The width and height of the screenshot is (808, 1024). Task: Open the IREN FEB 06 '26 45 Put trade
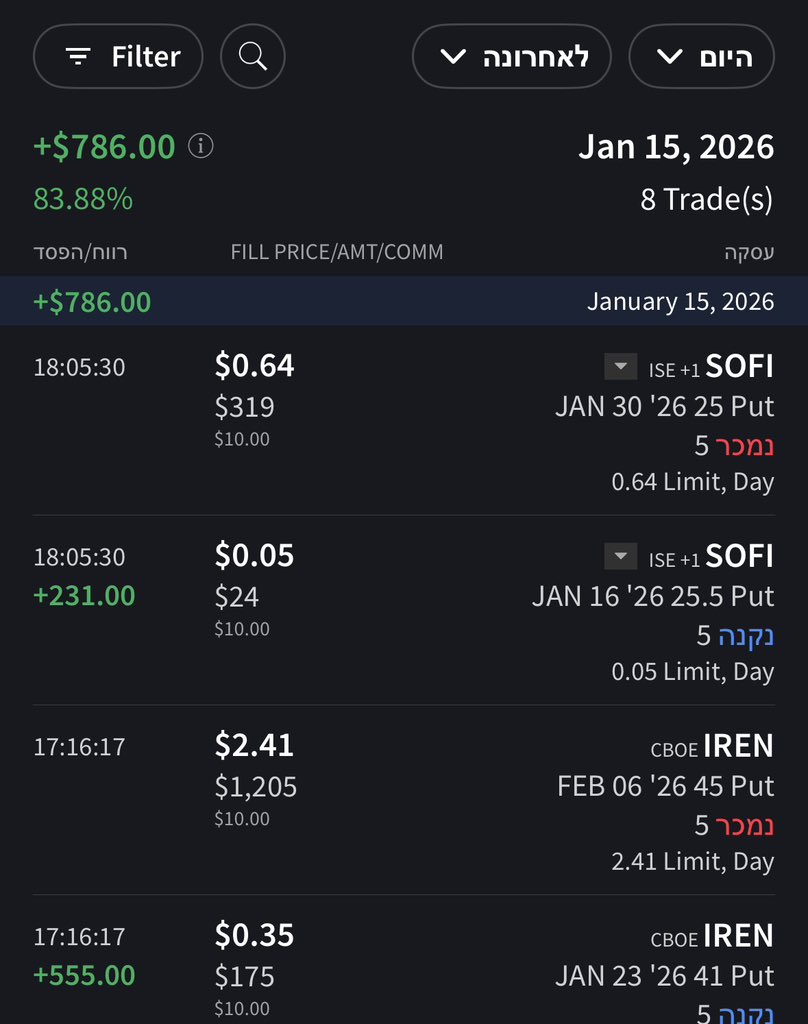(665, 786)
